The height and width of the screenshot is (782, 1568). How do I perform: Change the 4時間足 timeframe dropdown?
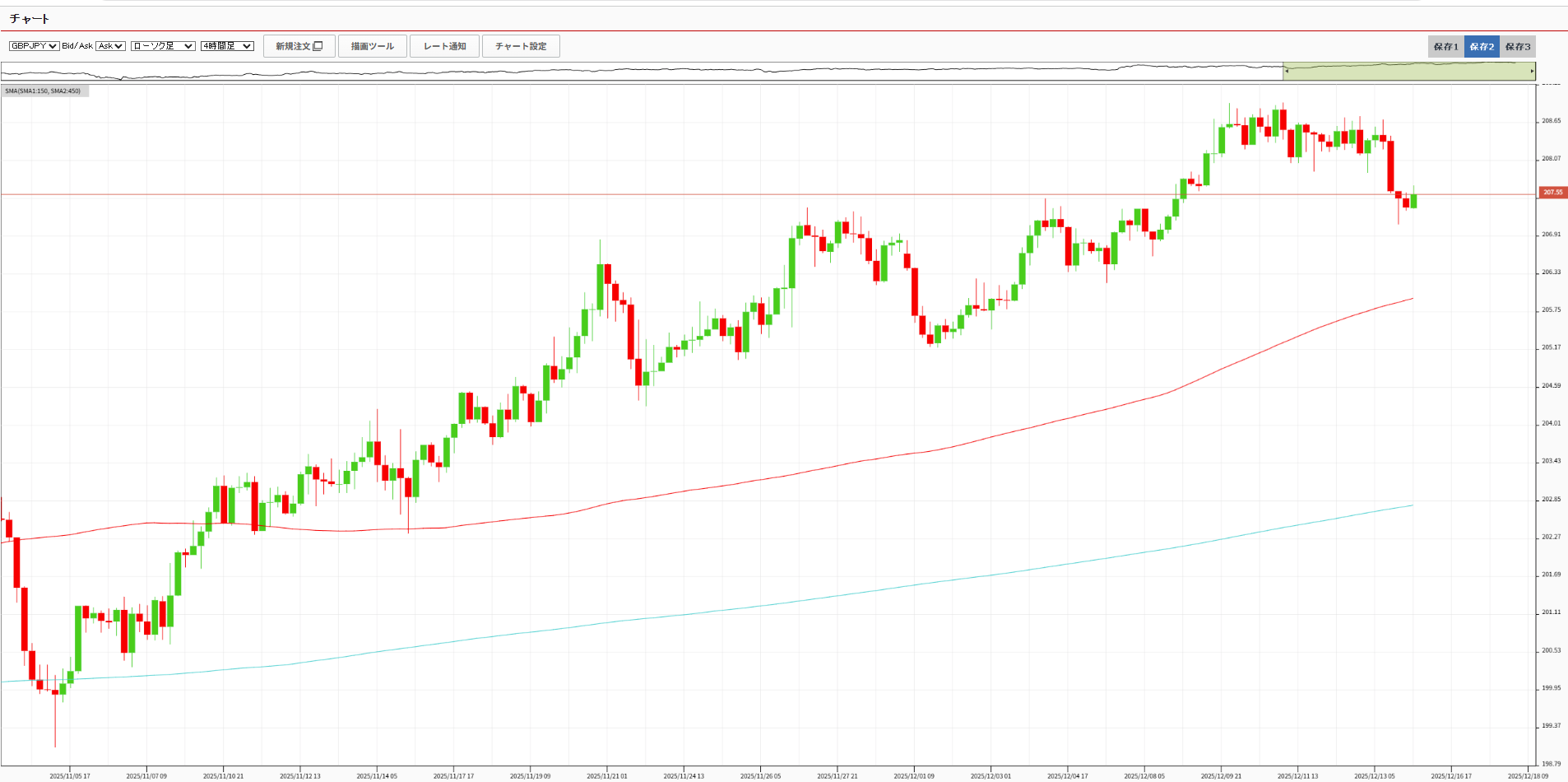point(227,46)
